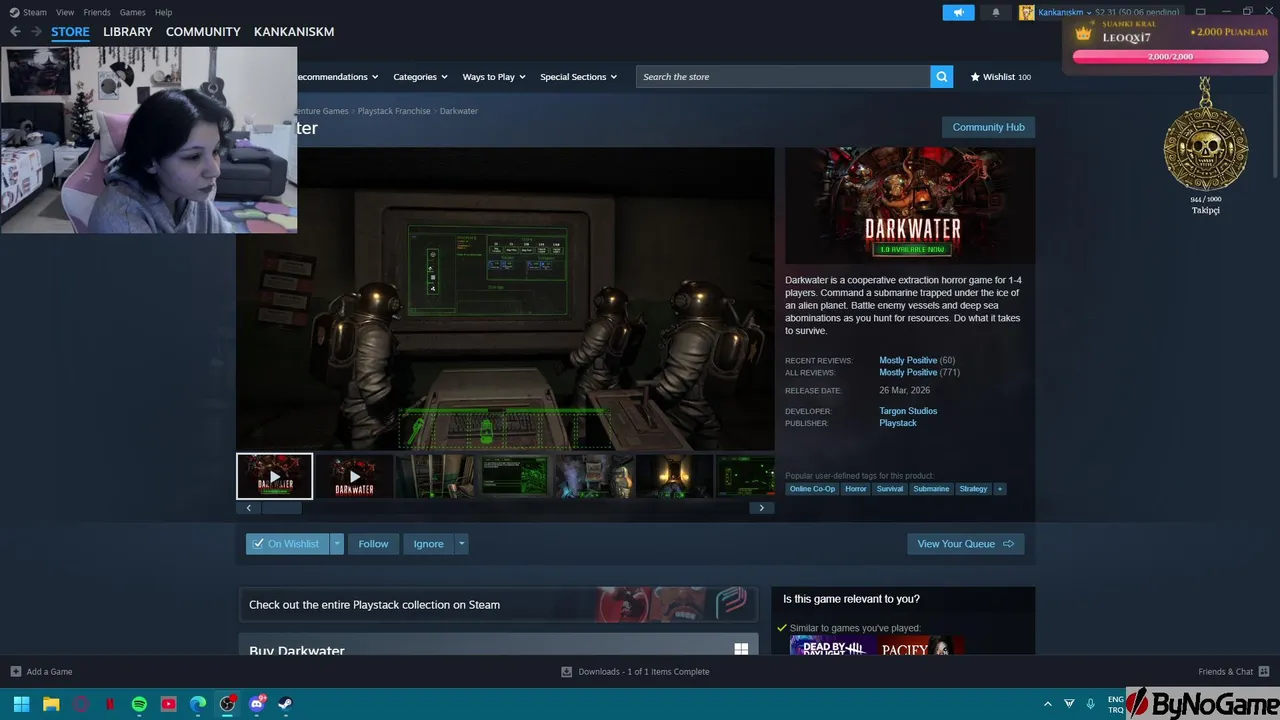This screenshot has width=1280, height=720.
Task: Open Microsoft Edge from the taskbar
Action: point(198,704)
